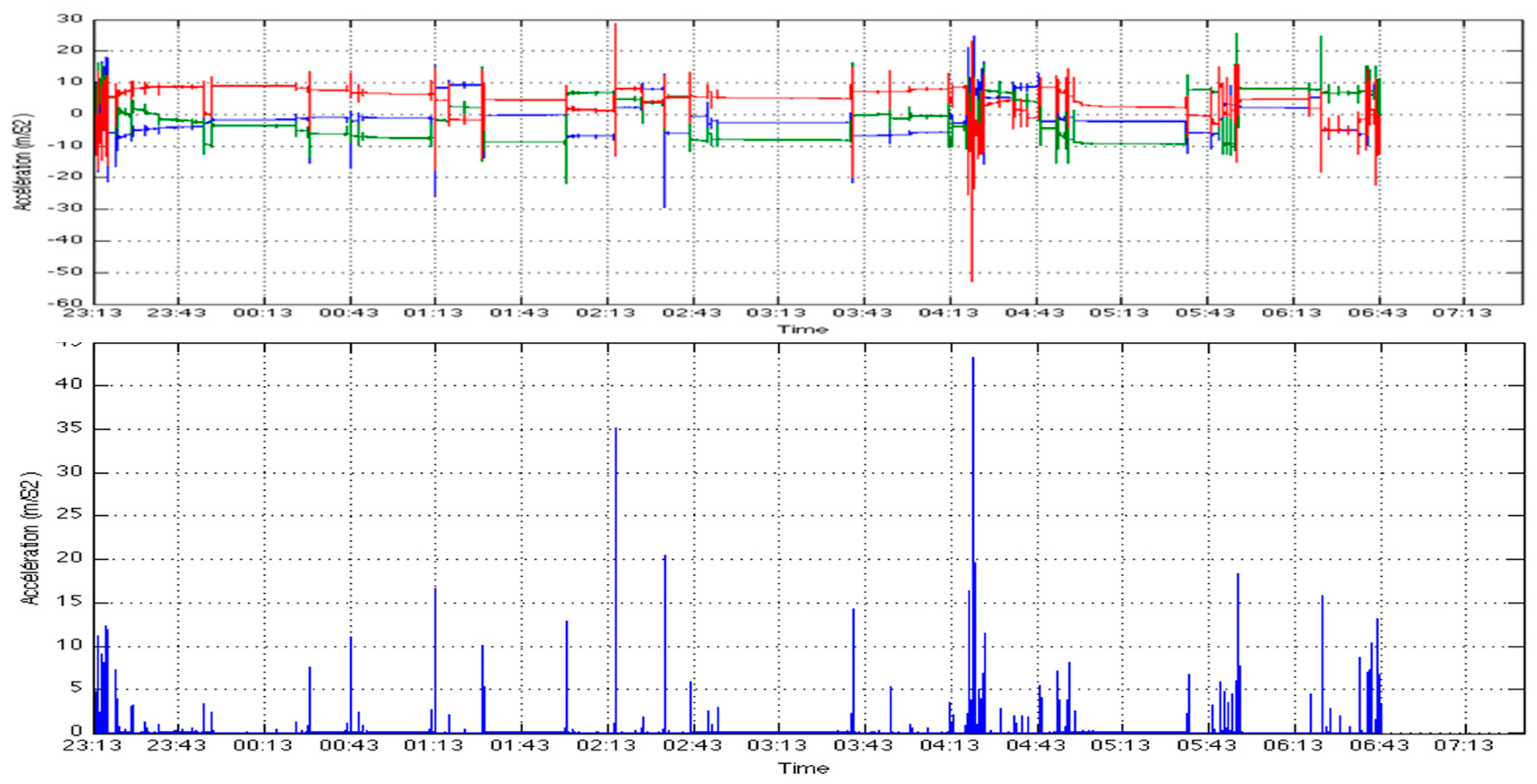Image resolution: width=1537 pixels, height=784 pixels.
Task: Click the 35 m/S2 spike near 02:13
Action: click(616, 579)
